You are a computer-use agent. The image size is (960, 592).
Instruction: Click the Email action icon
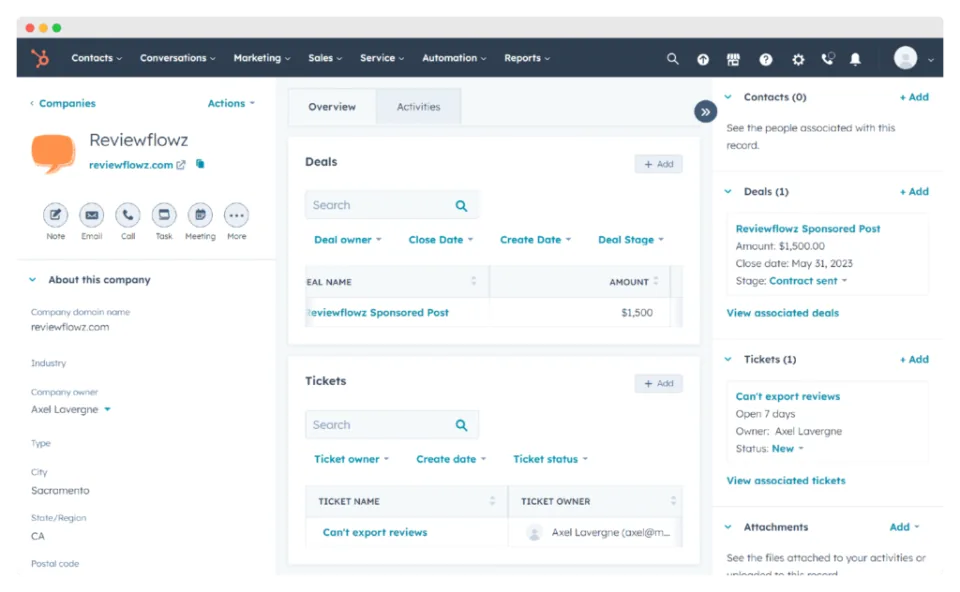tap(92, 215)
